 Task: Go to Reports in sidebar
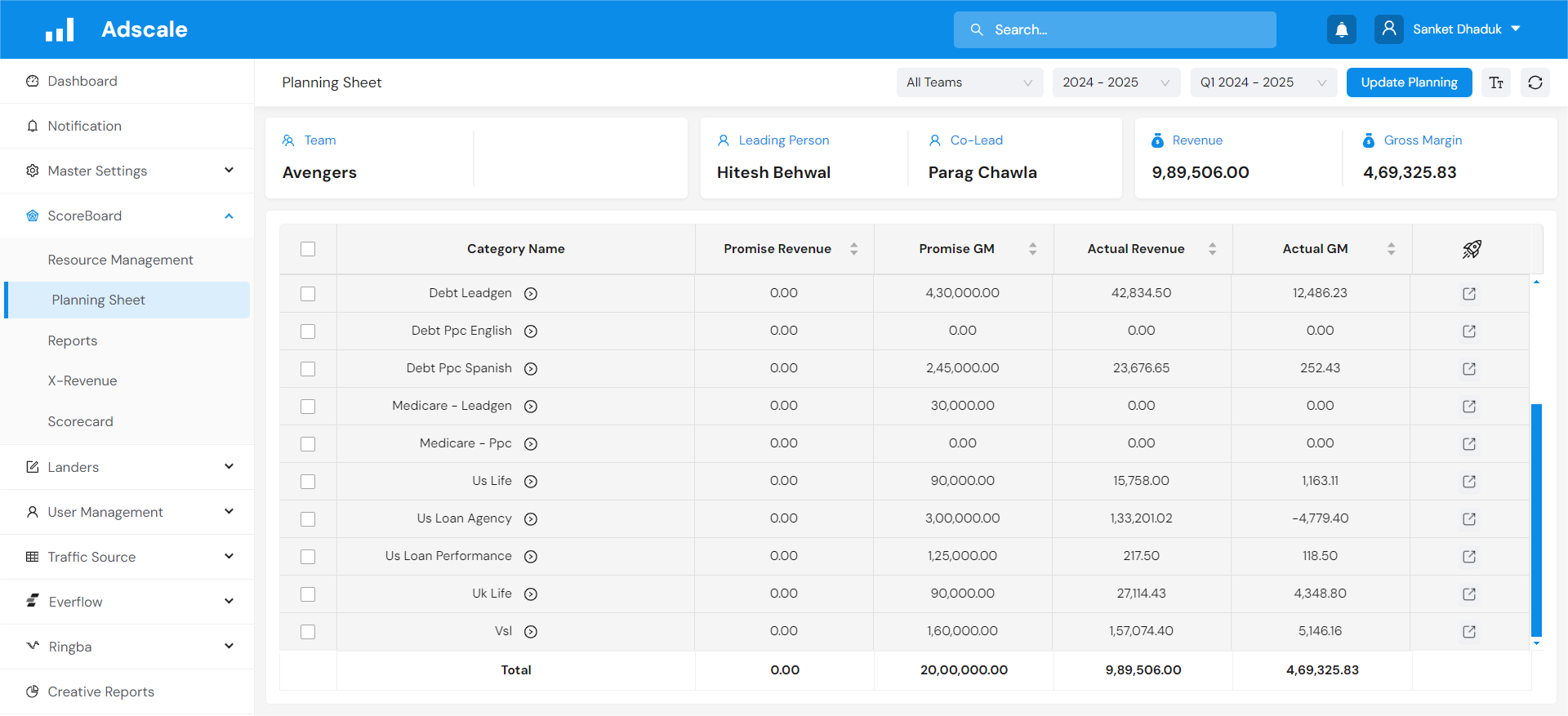[x=72, y=340]
